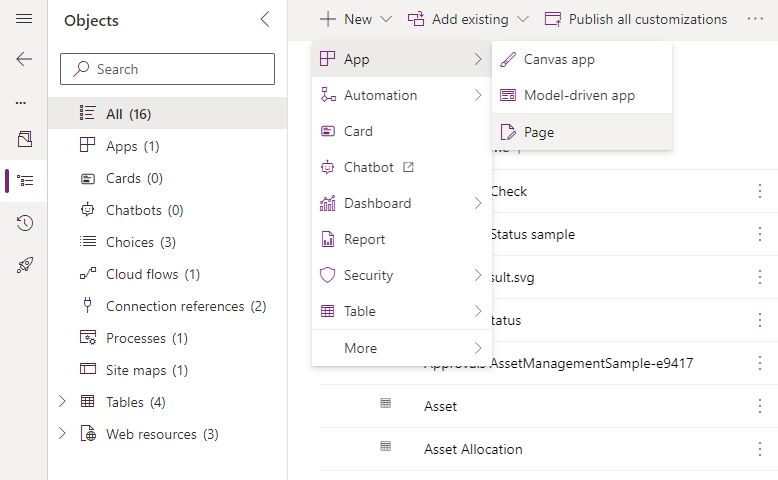Screen dimensions: 778x480
Task: Click the back arrow icon
Action: [24, 59]
